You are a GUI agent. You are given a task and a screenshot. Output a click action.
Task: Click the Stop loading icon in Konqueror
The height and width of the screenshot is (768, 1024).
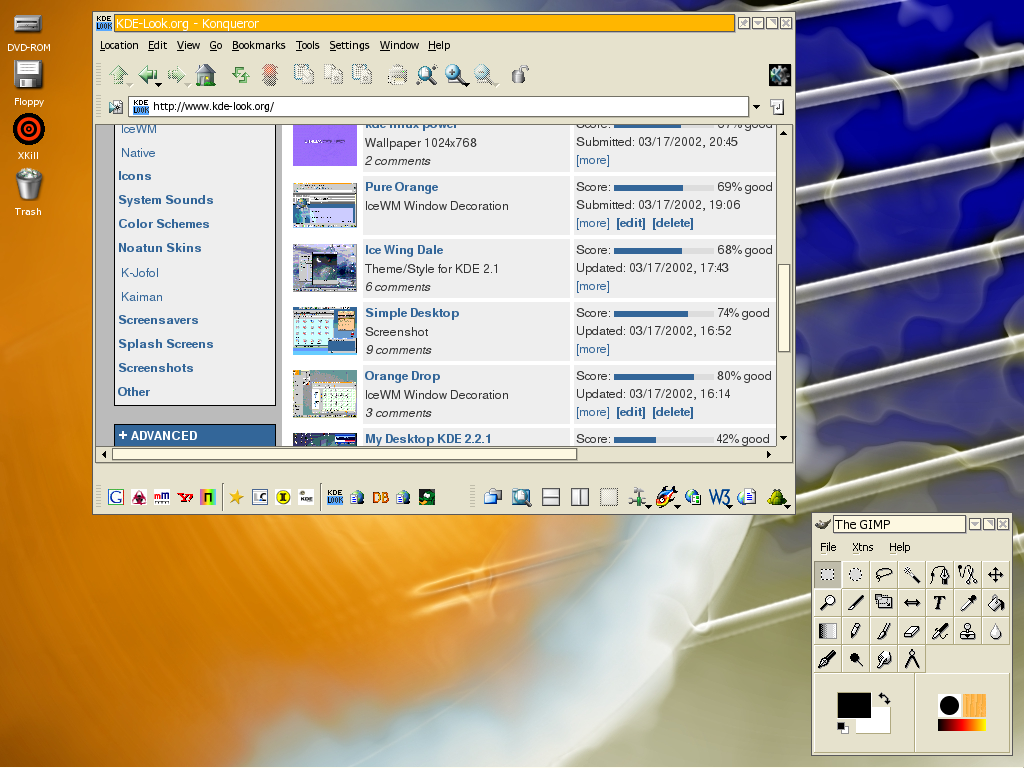[270, 75]
